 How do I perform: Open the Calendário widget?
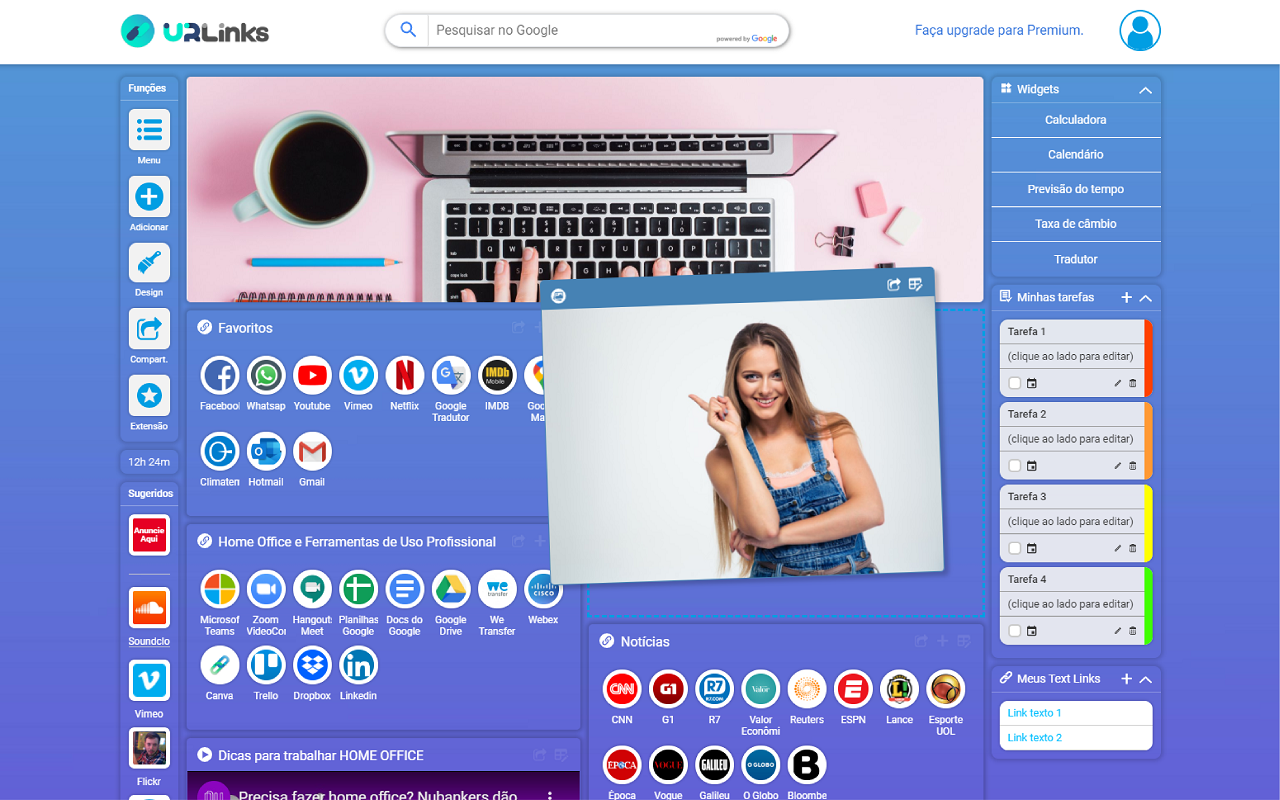tap(1076, 155)
